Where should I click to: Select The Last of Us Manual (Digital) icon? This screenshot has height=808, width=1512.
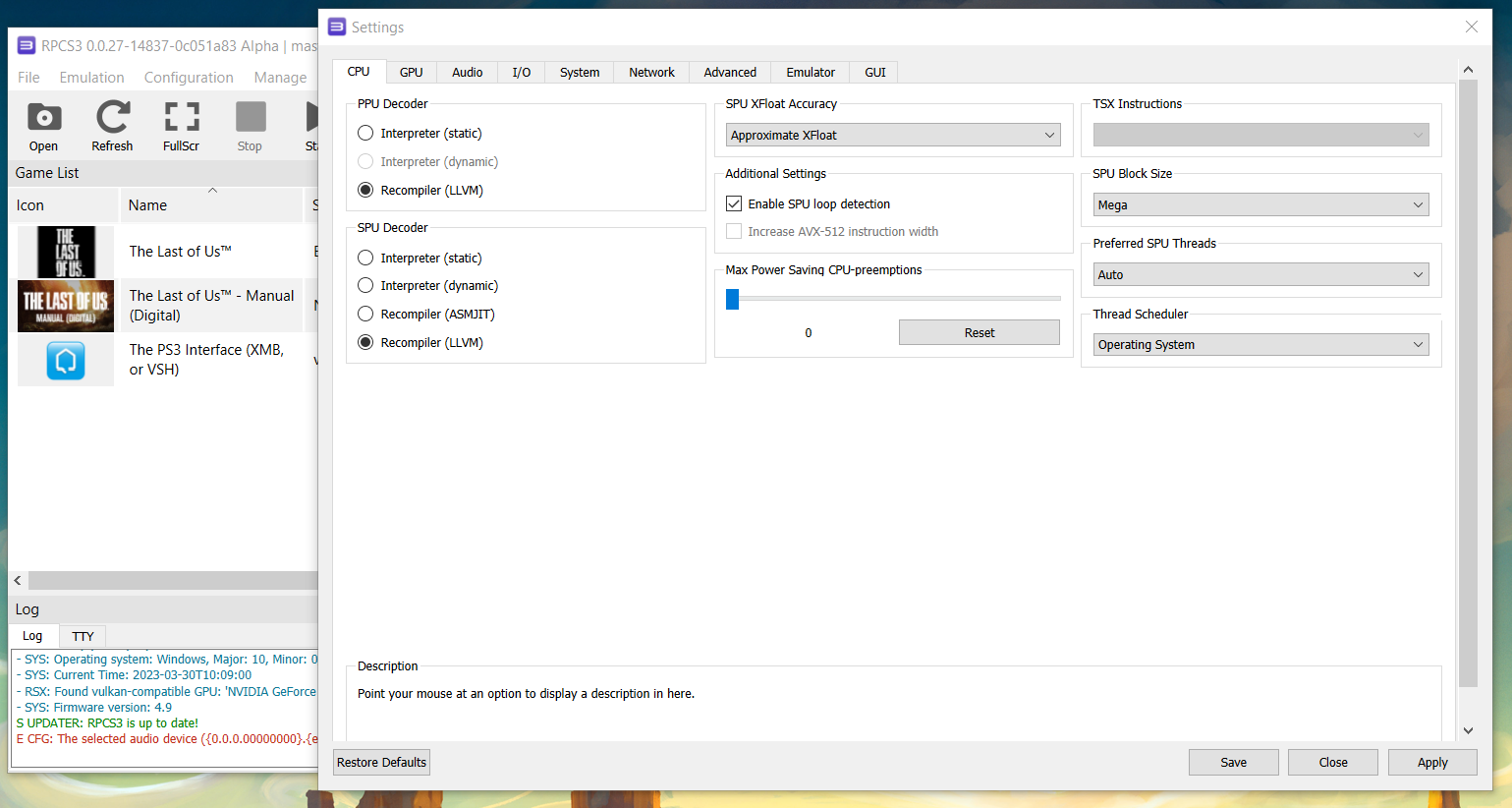[66, 306]
